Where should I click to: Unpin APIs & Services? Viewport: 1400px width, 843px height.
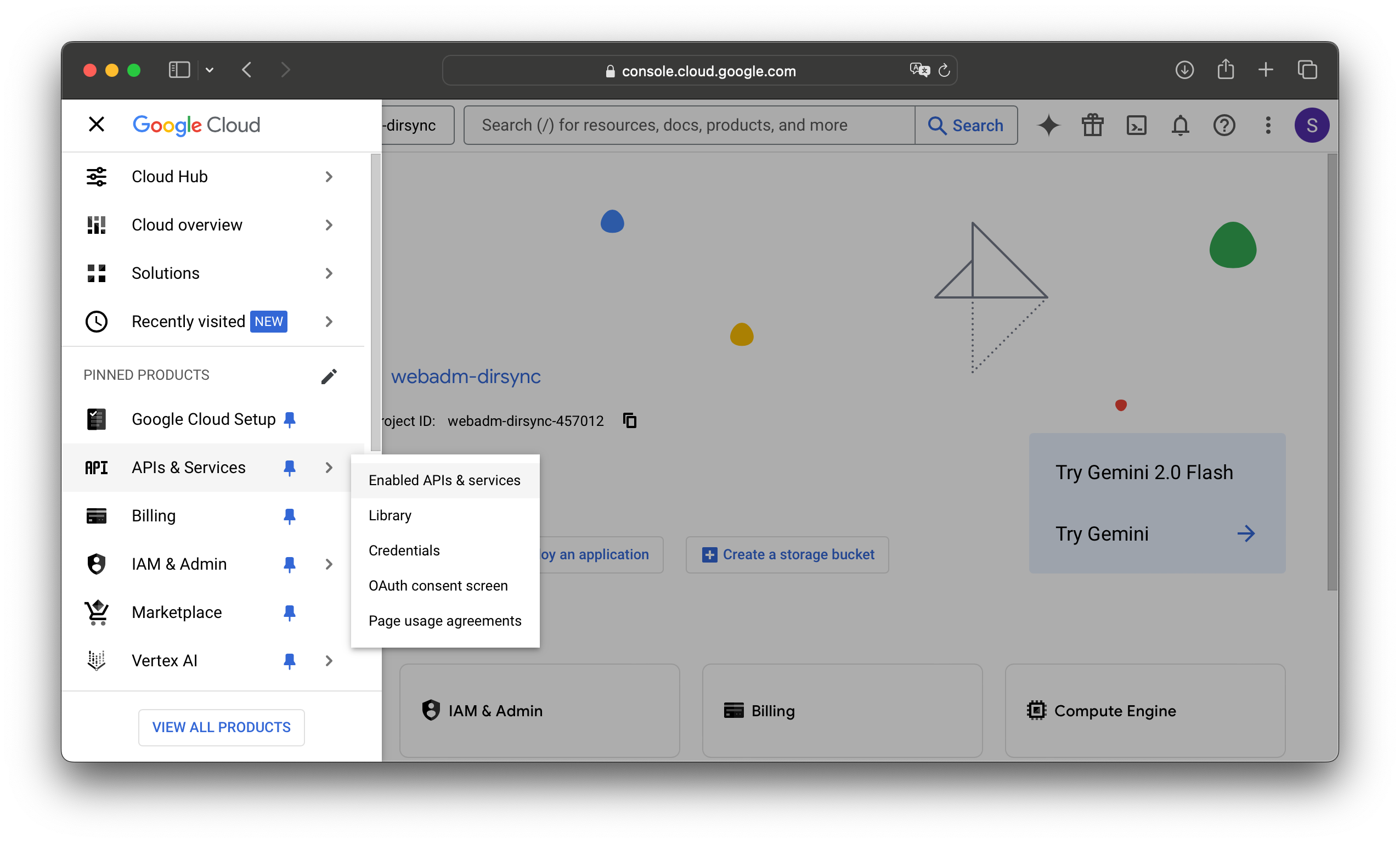pos(290,468)
